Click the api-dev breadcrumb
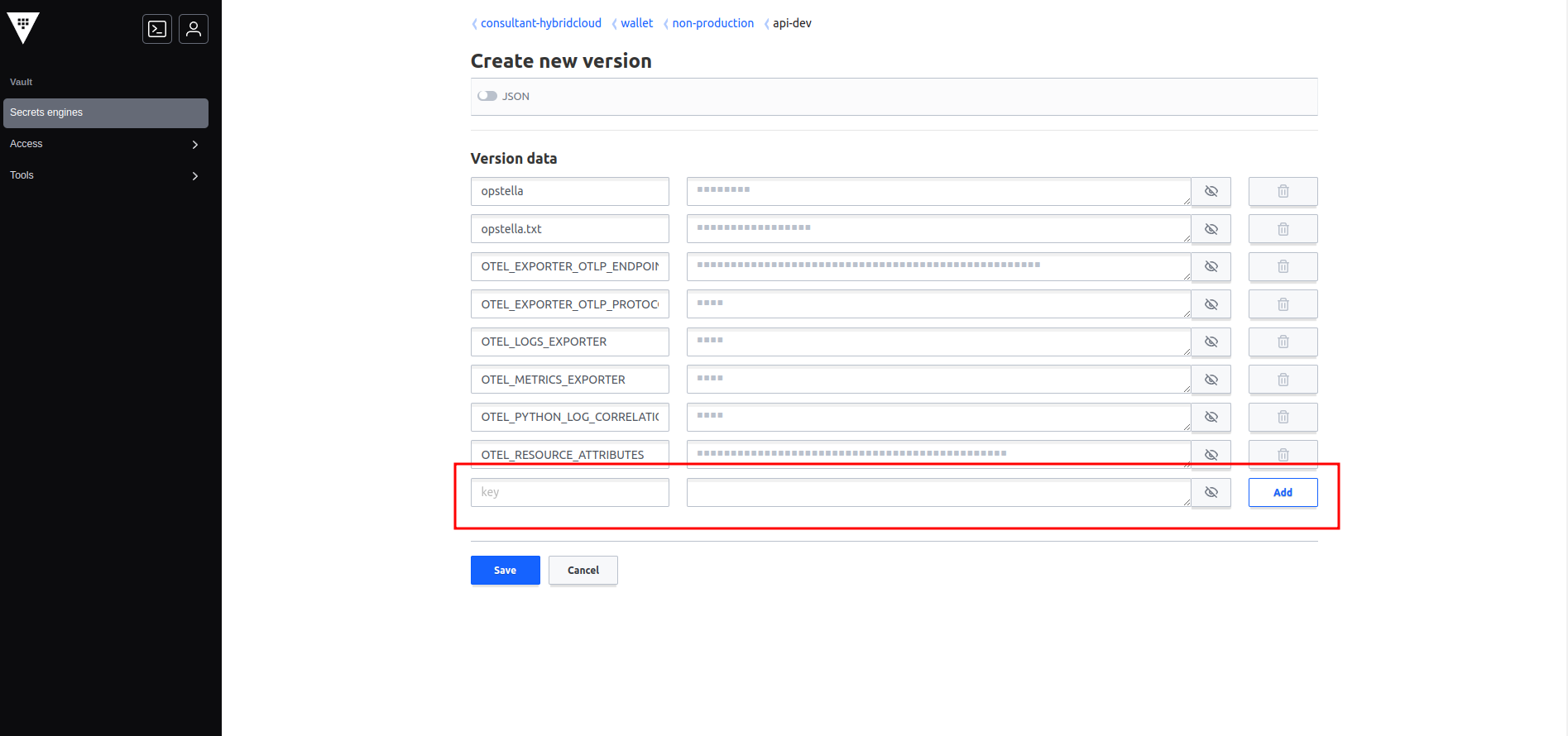This screenshot has height=736, width=1568. (x=792, y=23)
